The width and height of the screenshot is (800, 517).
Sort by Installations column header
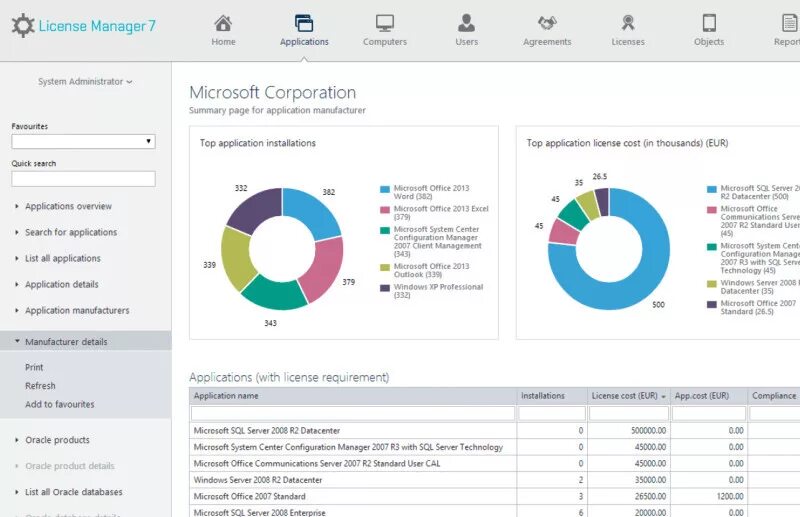coord(552,396)
